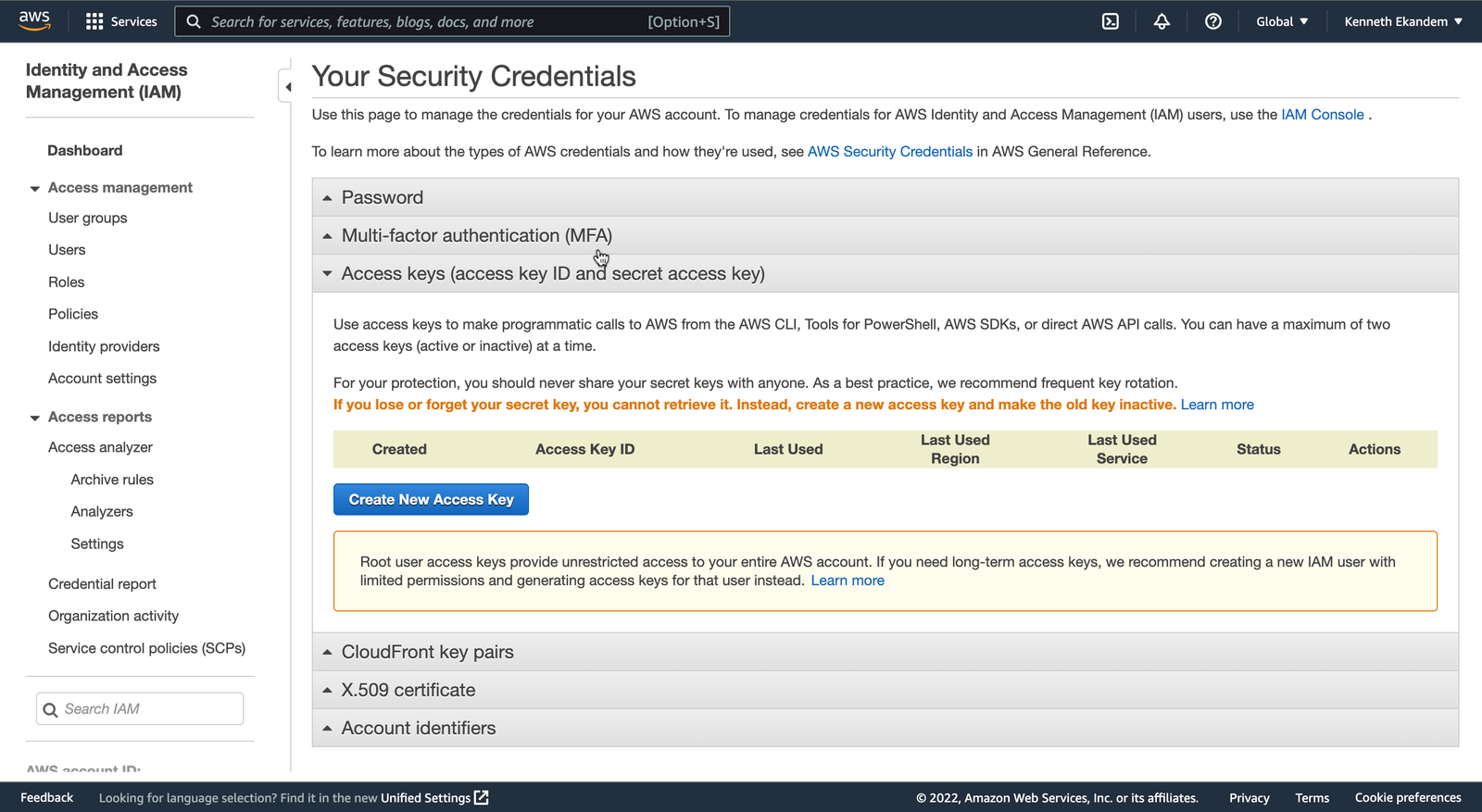
Task: Focus the top services search field
Action: [452, 21]
